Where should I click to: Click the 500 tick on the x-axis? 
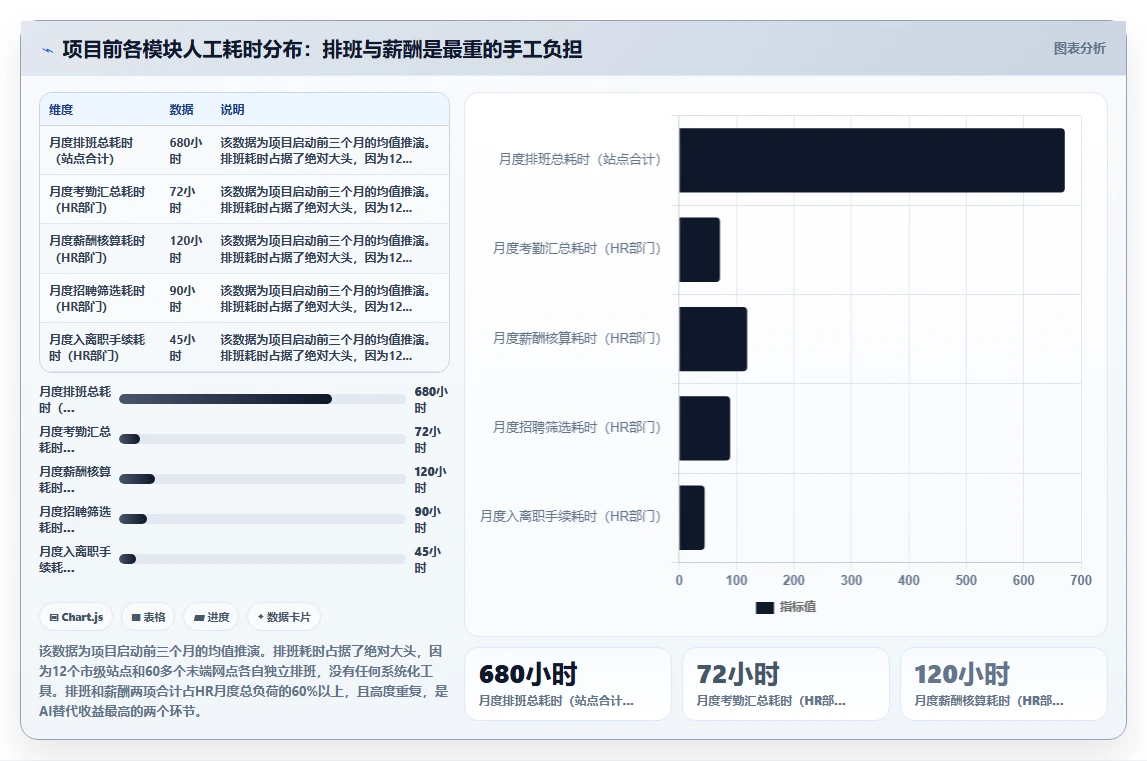(966, 580)
